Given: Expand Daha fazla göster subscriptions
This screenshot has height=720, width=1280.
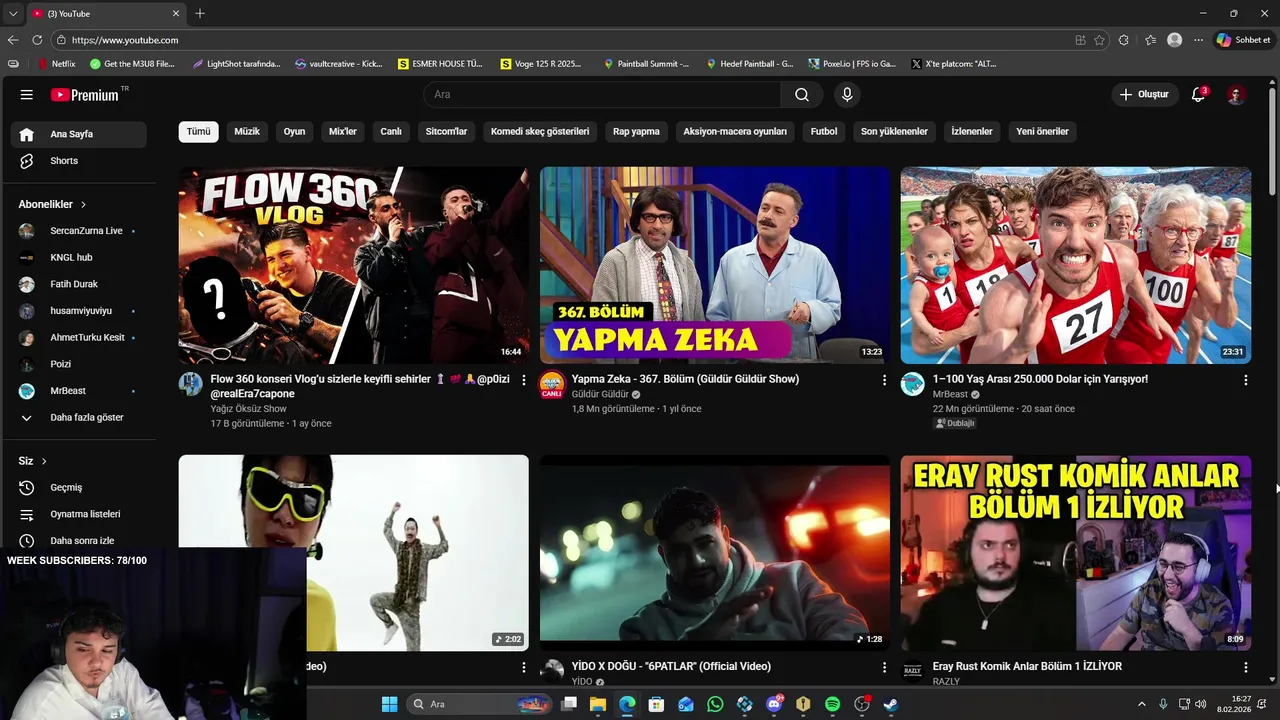Looking at the screenshot, I should pos(79,418).
